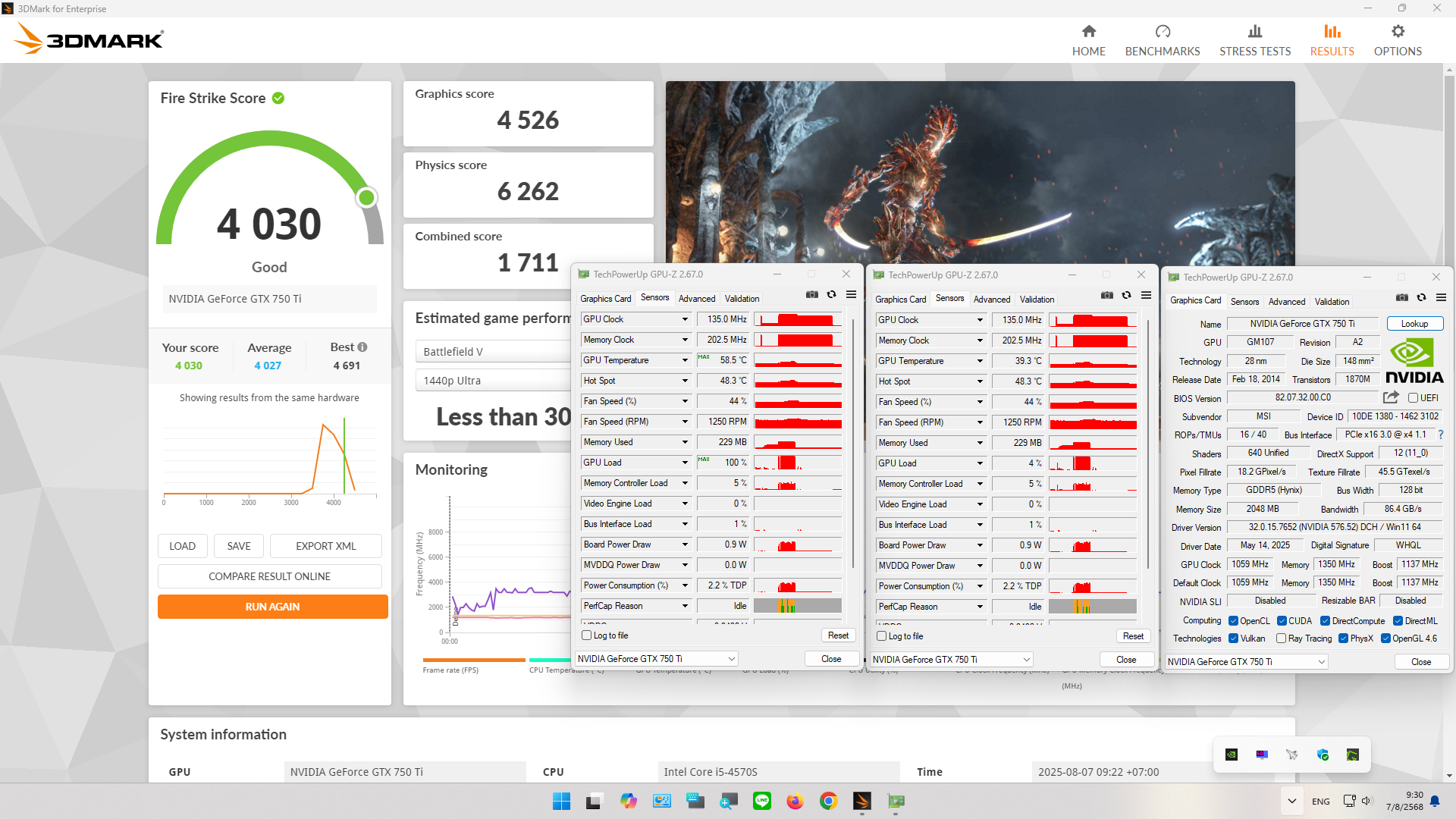This screenshot has width=1456, height=819.
Task: Open the hamburger menu in the third GPU-Z window
Action: click(1441, 298)
